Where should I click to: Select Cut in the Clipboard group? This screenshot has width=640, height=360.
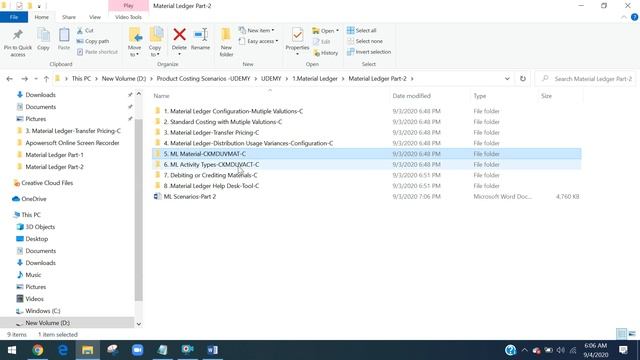(85, 31)
